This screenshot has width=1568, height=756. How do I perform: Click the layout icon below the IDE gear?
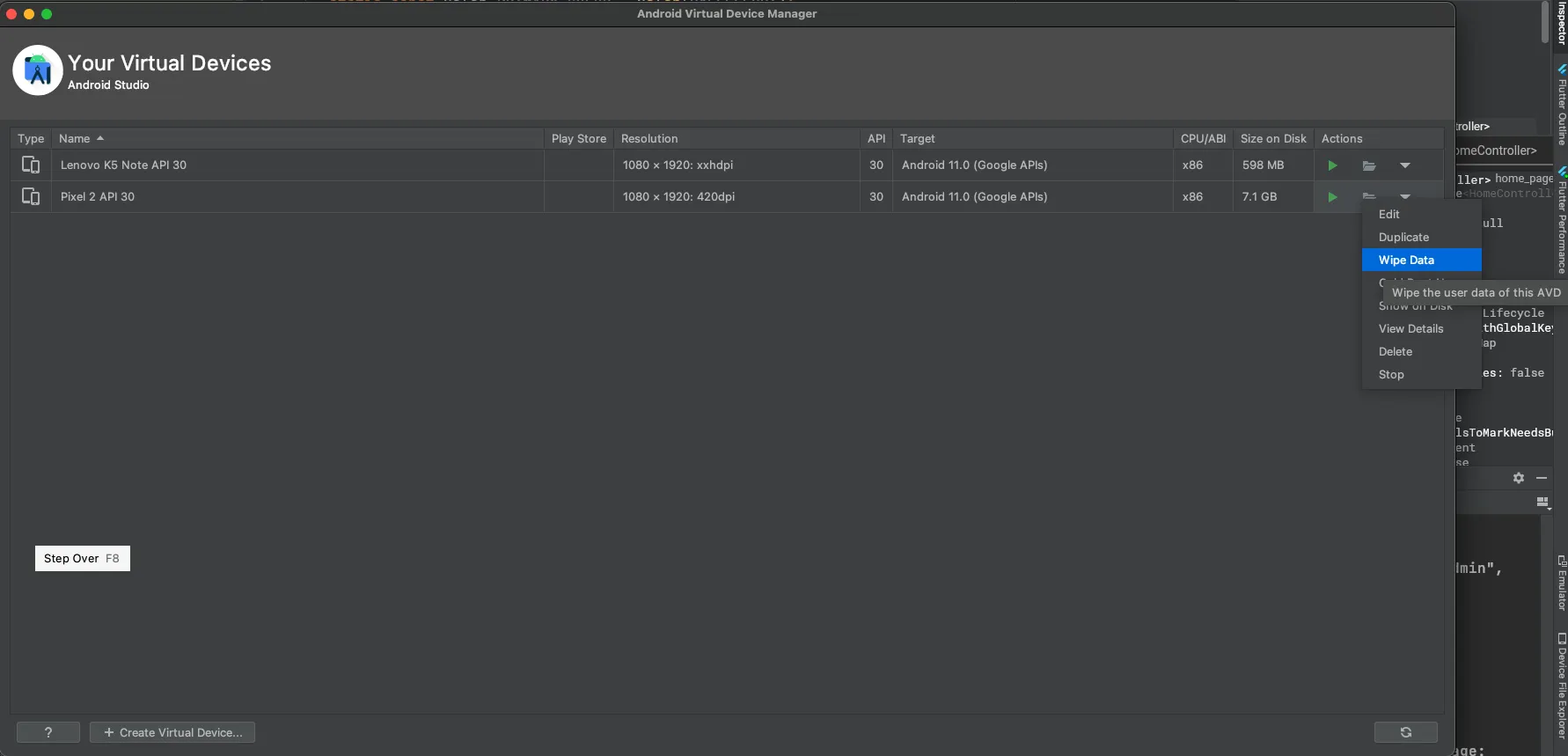[1542, 502]
